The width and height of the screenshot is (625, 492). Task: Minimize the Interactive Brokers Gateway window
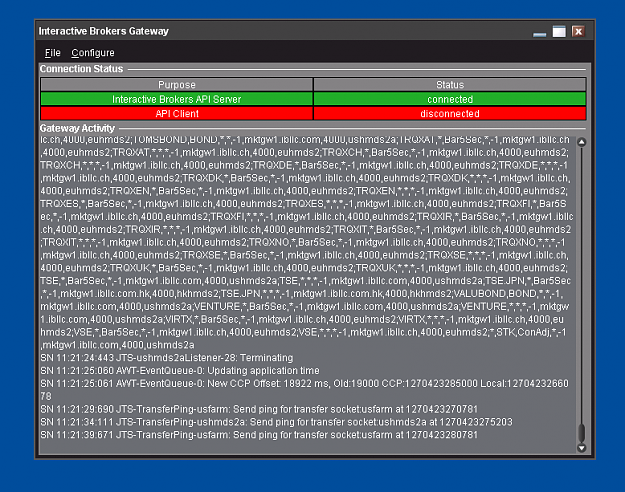click(539, 32)
